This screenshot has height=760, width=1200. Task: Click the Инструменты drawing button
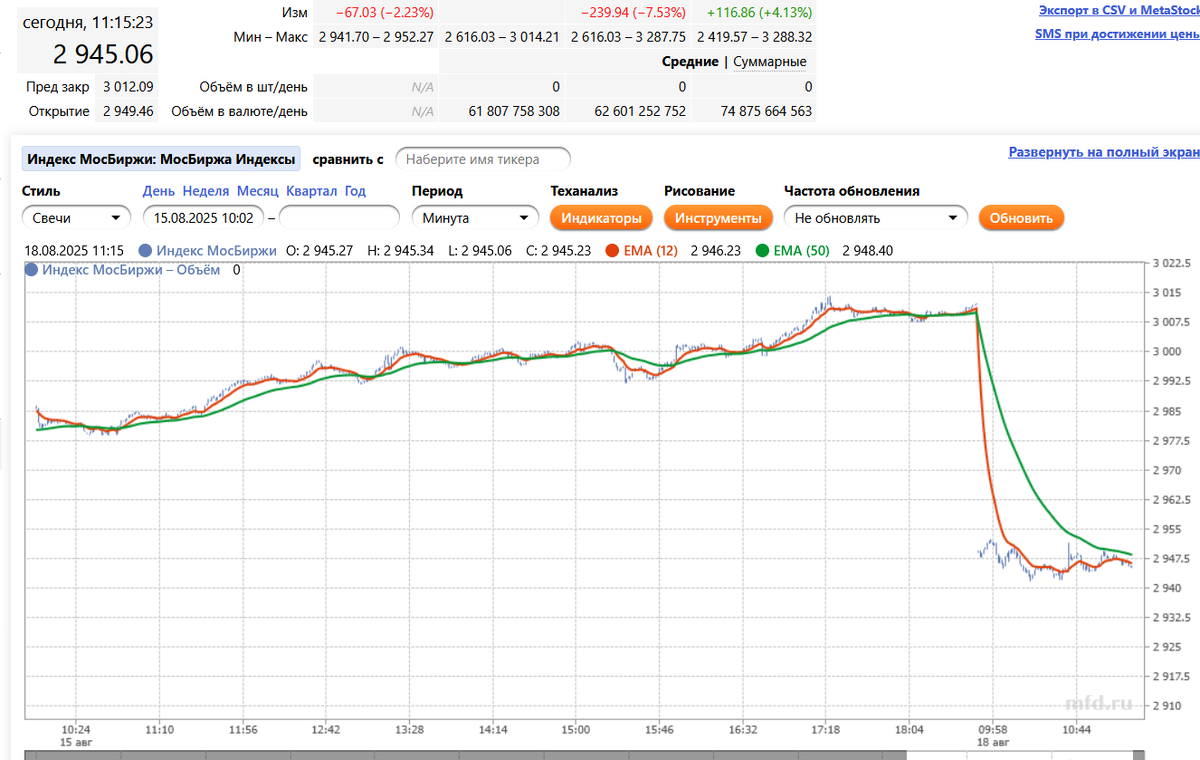click(718, 218)
